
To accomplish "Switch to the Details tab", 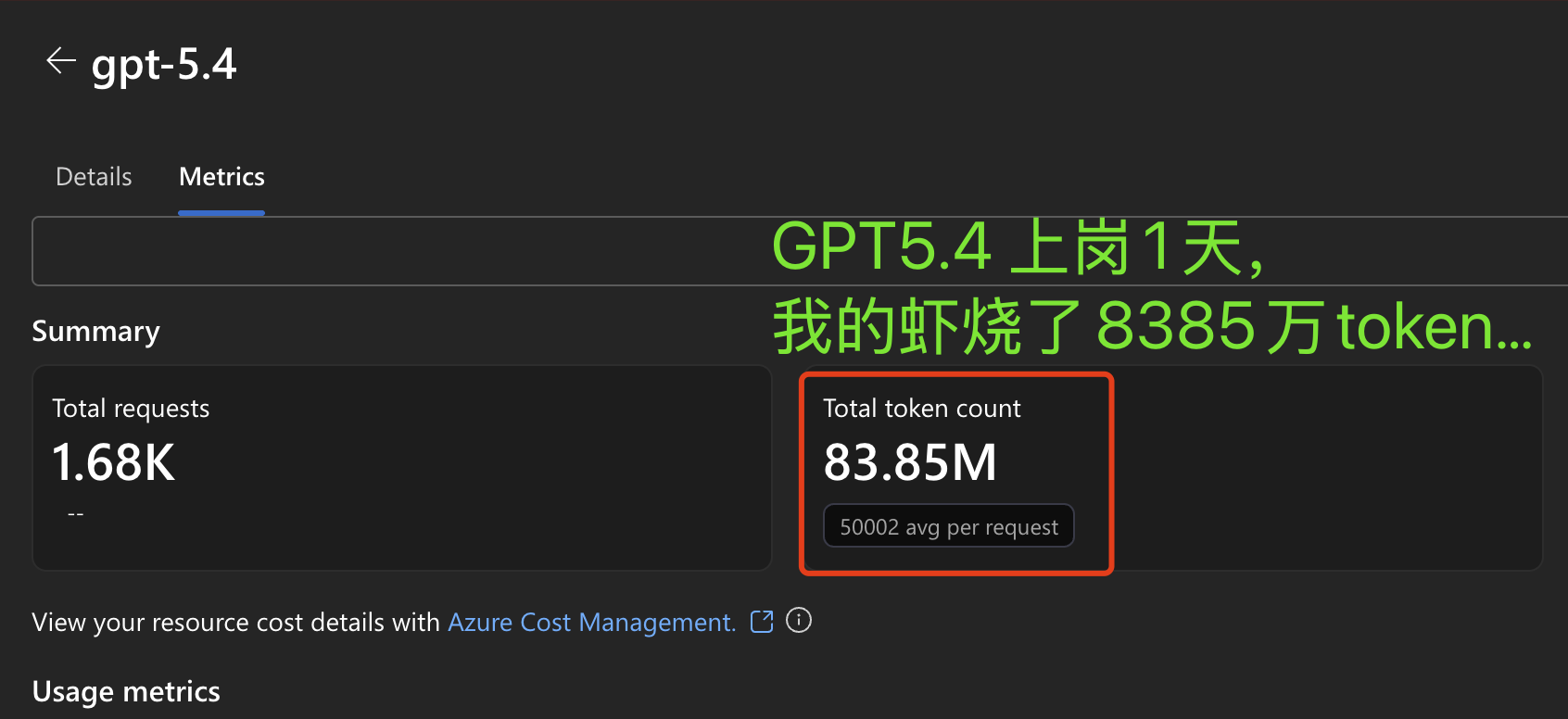I will click(94, 177).
